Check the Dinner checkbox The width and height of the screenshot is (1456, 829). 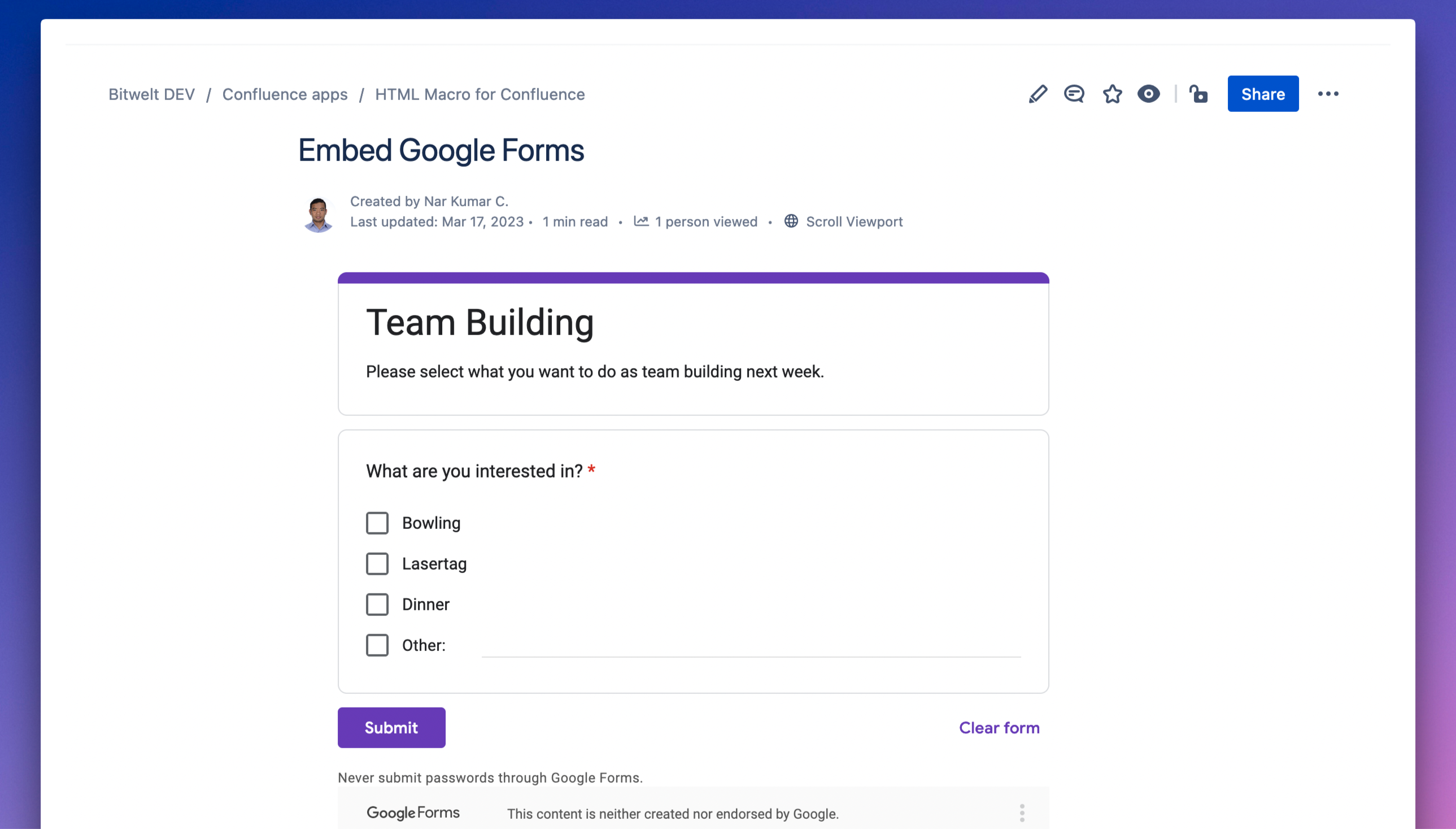coord(377,604)
